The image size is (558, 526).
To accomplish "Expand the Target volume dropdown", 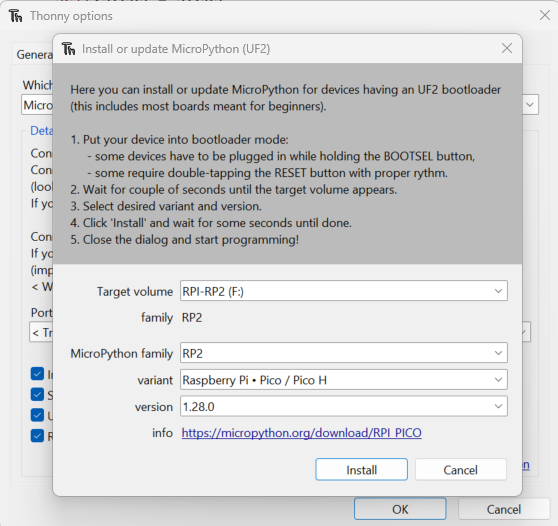I will coord(344,291).
